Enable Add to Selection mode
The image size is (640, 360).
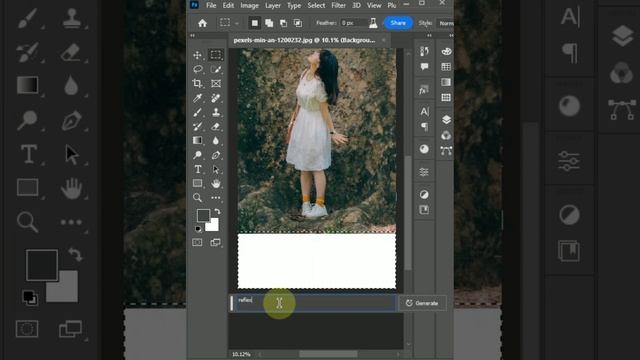pyautogui.click(x=269, y=23)
